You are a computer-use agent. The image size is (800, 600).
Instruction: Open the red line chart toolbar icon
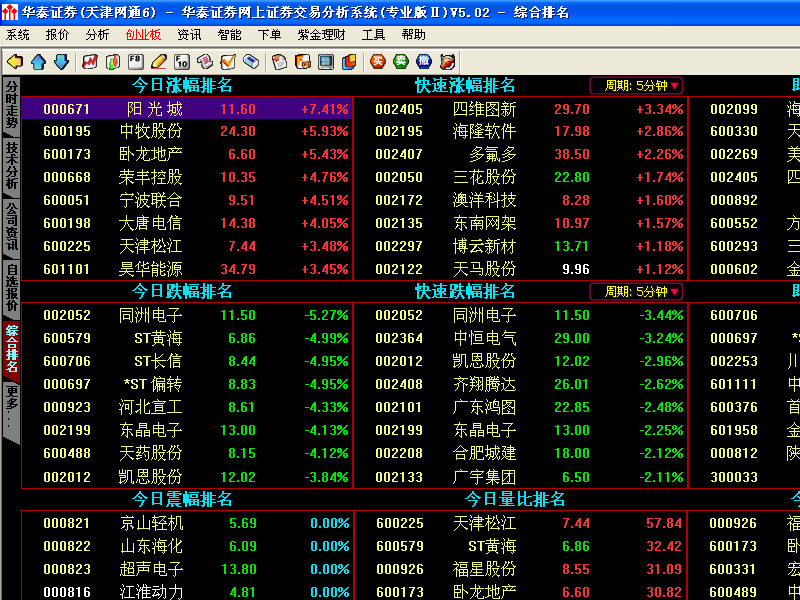pos(90,62)
